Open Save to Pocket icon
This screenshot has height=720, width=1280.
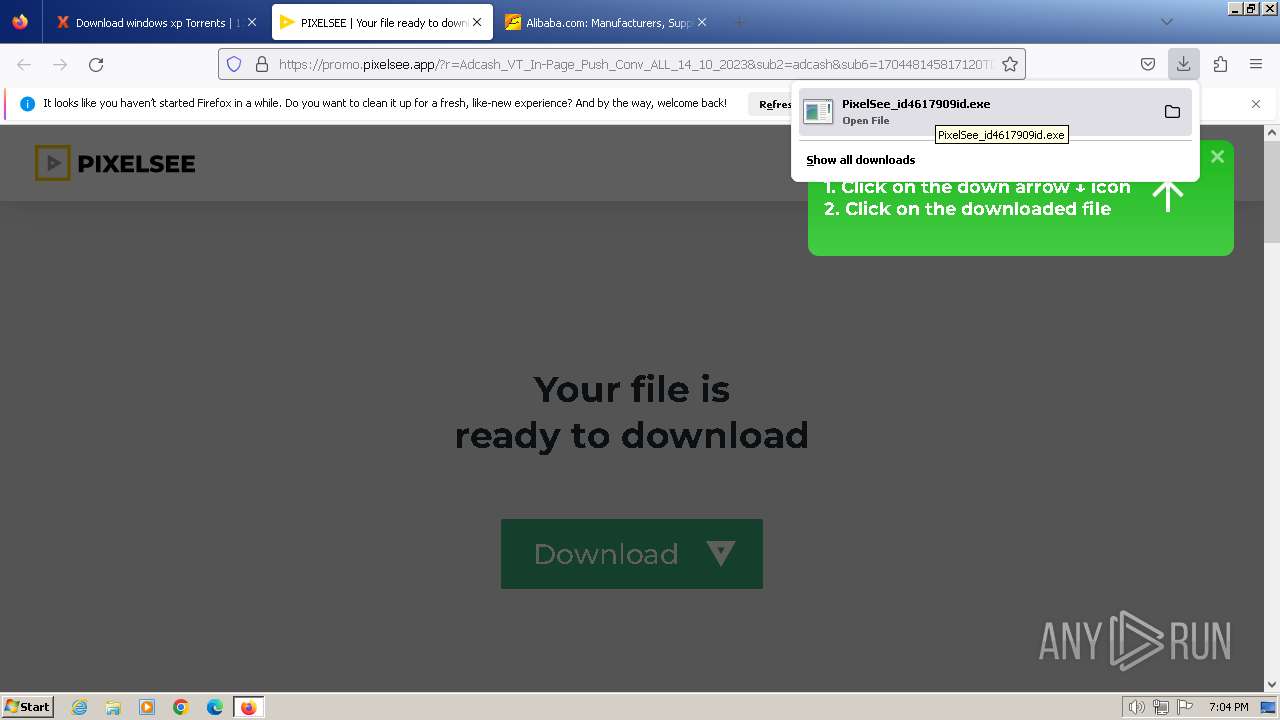pos(1148,64)
